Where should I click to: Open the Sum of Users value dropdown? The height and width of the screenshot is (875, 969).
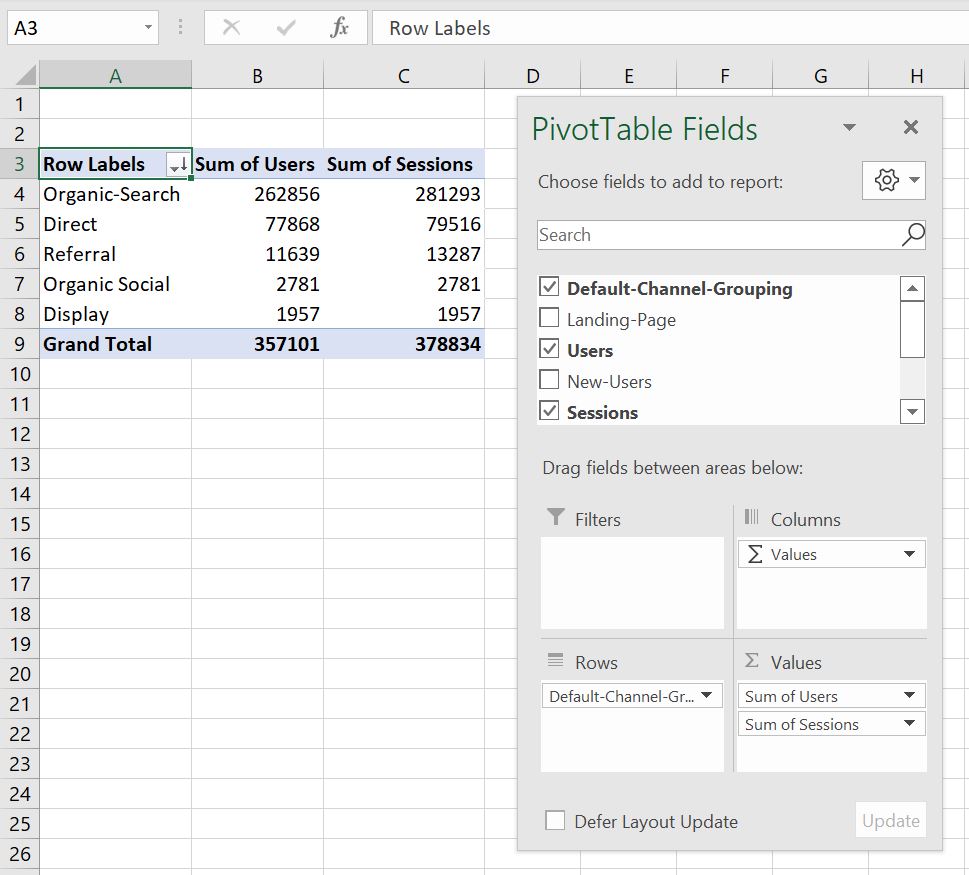point(909,696)
